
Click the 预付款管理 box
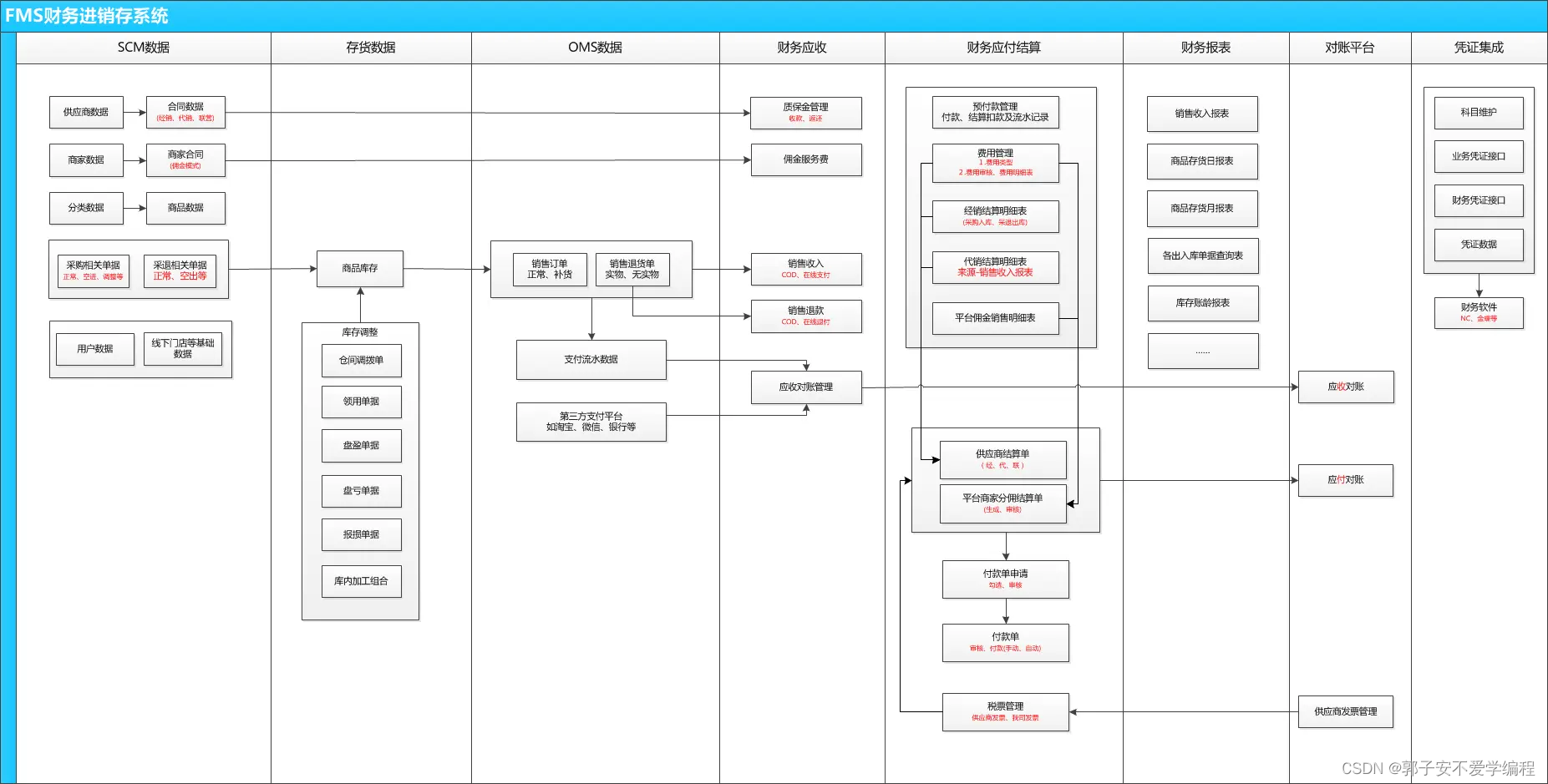pyautogui.click(x=996, y=113)
